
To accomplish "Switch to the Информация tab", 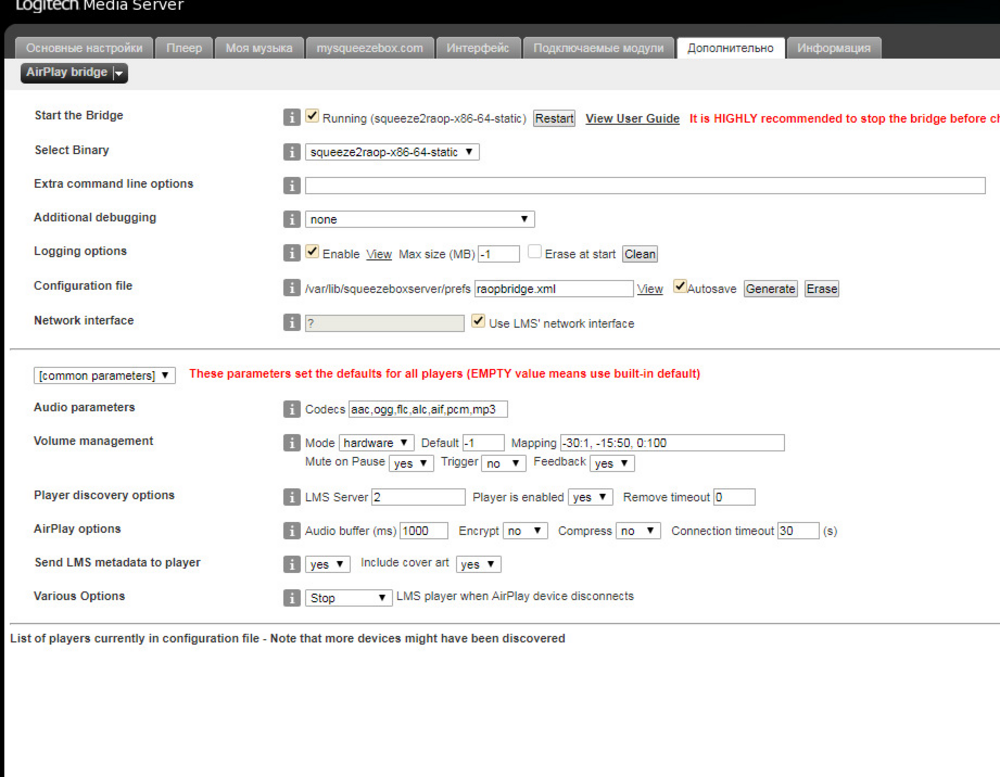I will pyautogui.click(x=834, y=48).
